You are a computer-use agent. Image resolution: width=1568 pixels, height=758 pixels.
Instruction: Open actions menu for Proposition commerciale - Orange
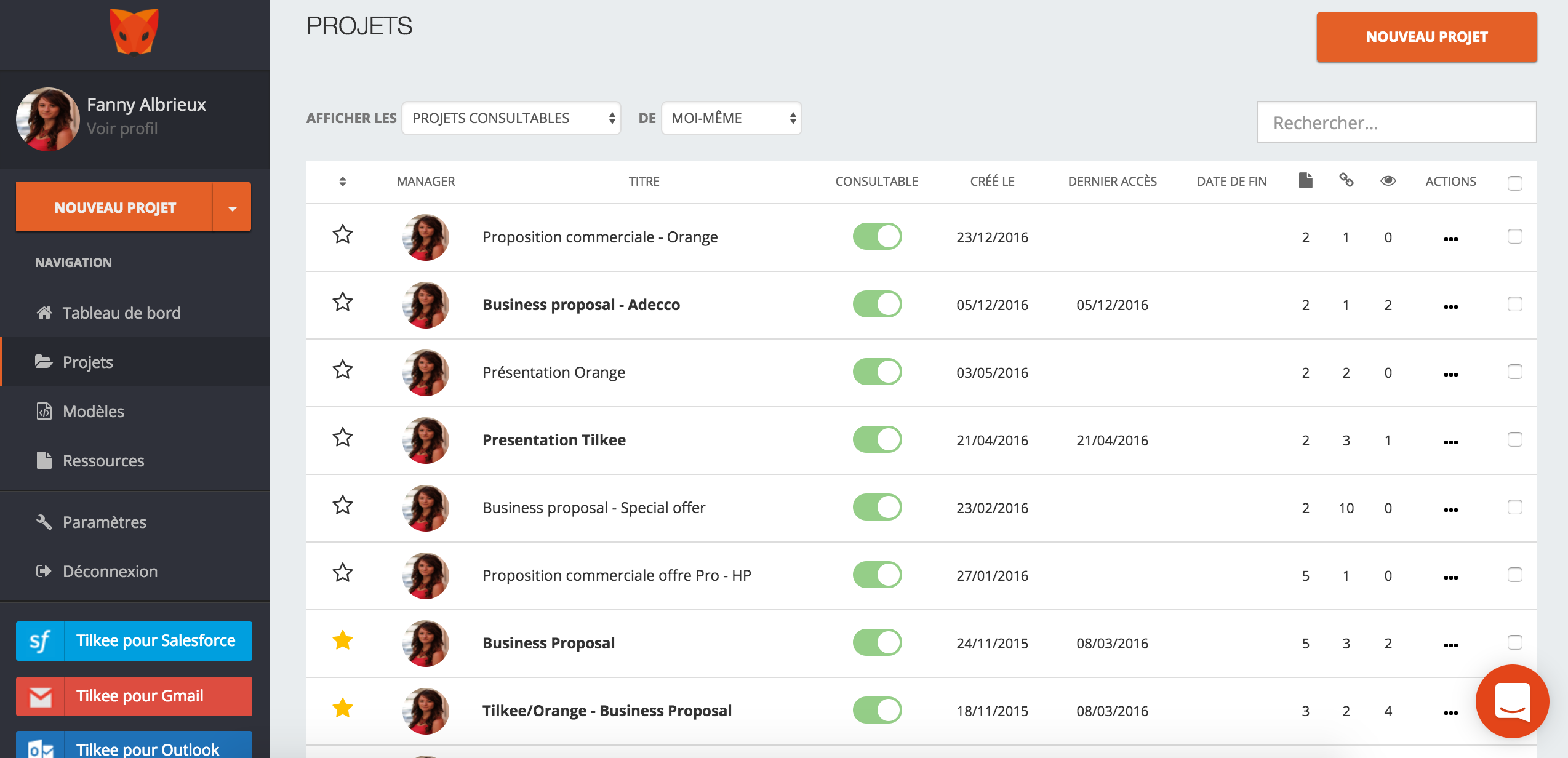coord(1451,239)
